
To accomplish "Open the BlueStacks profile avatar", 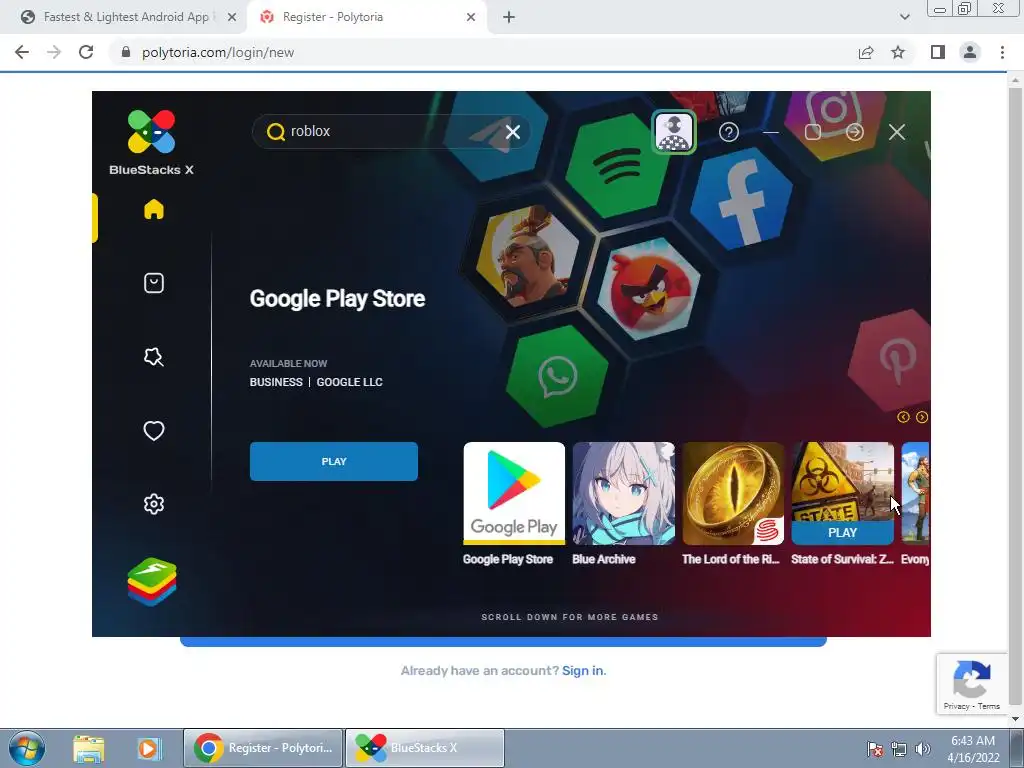I will [x=673, y=132].
